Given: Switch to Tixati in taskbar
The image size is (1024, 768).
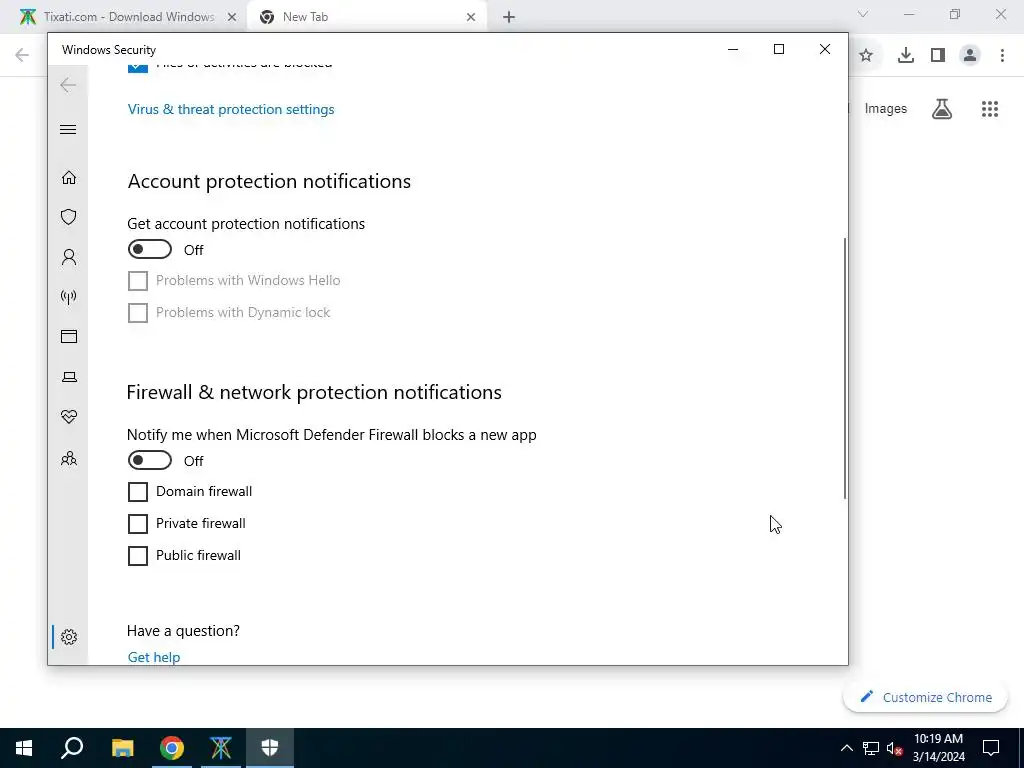Looking at the screenshot, I should click(x=221, y=748).
